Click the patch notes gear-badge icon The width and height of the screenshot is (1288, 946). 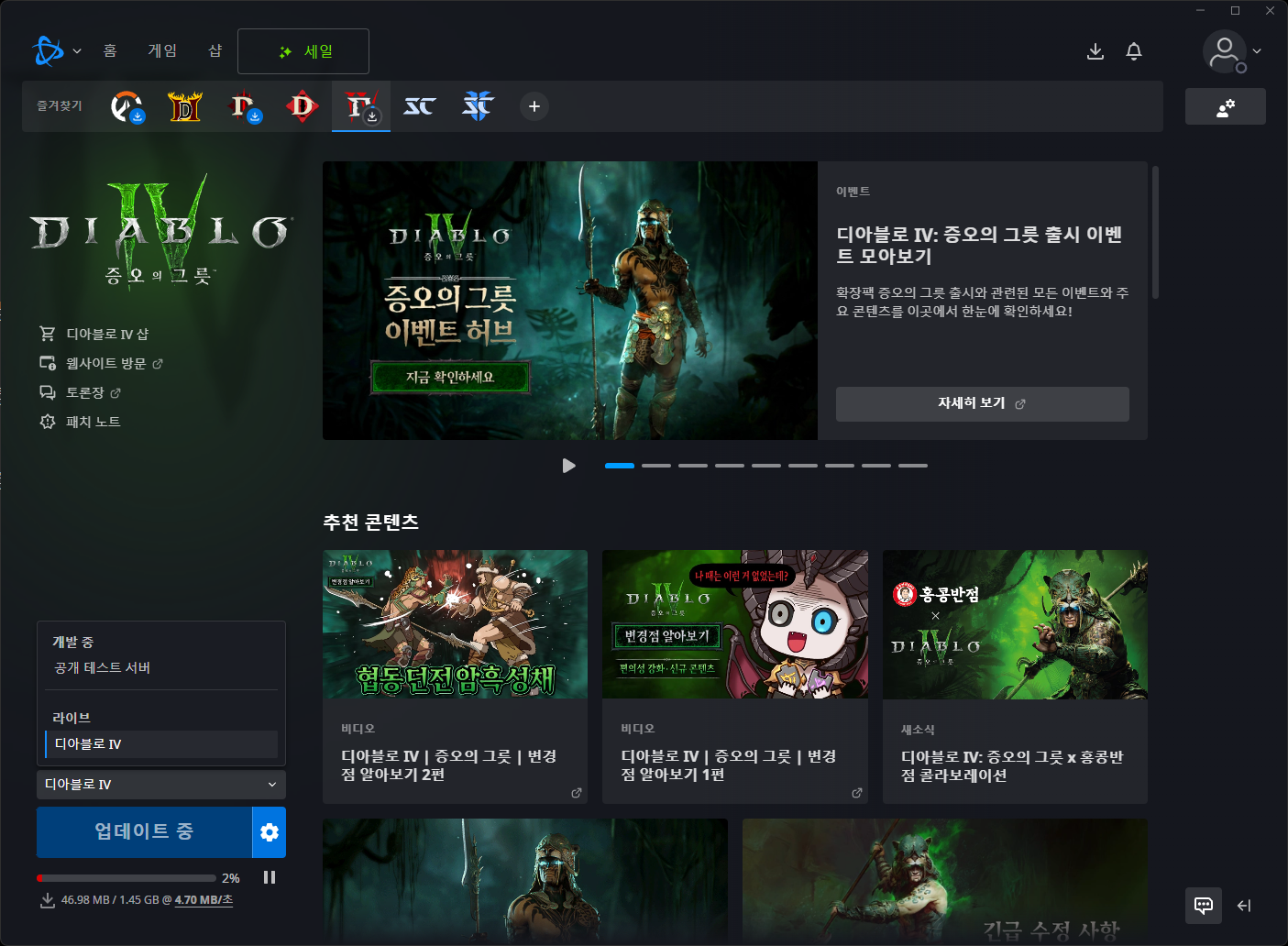(48, 422)
